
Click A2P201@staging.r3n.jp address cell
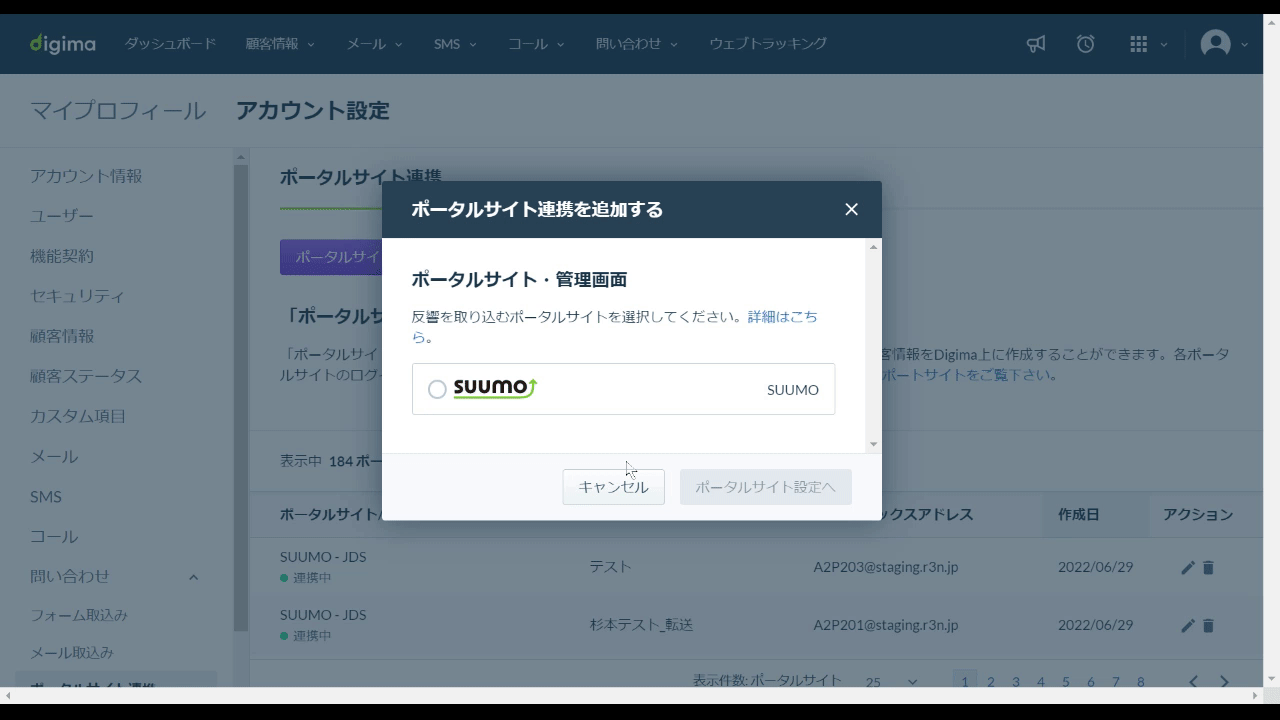[x=886, y=625]
